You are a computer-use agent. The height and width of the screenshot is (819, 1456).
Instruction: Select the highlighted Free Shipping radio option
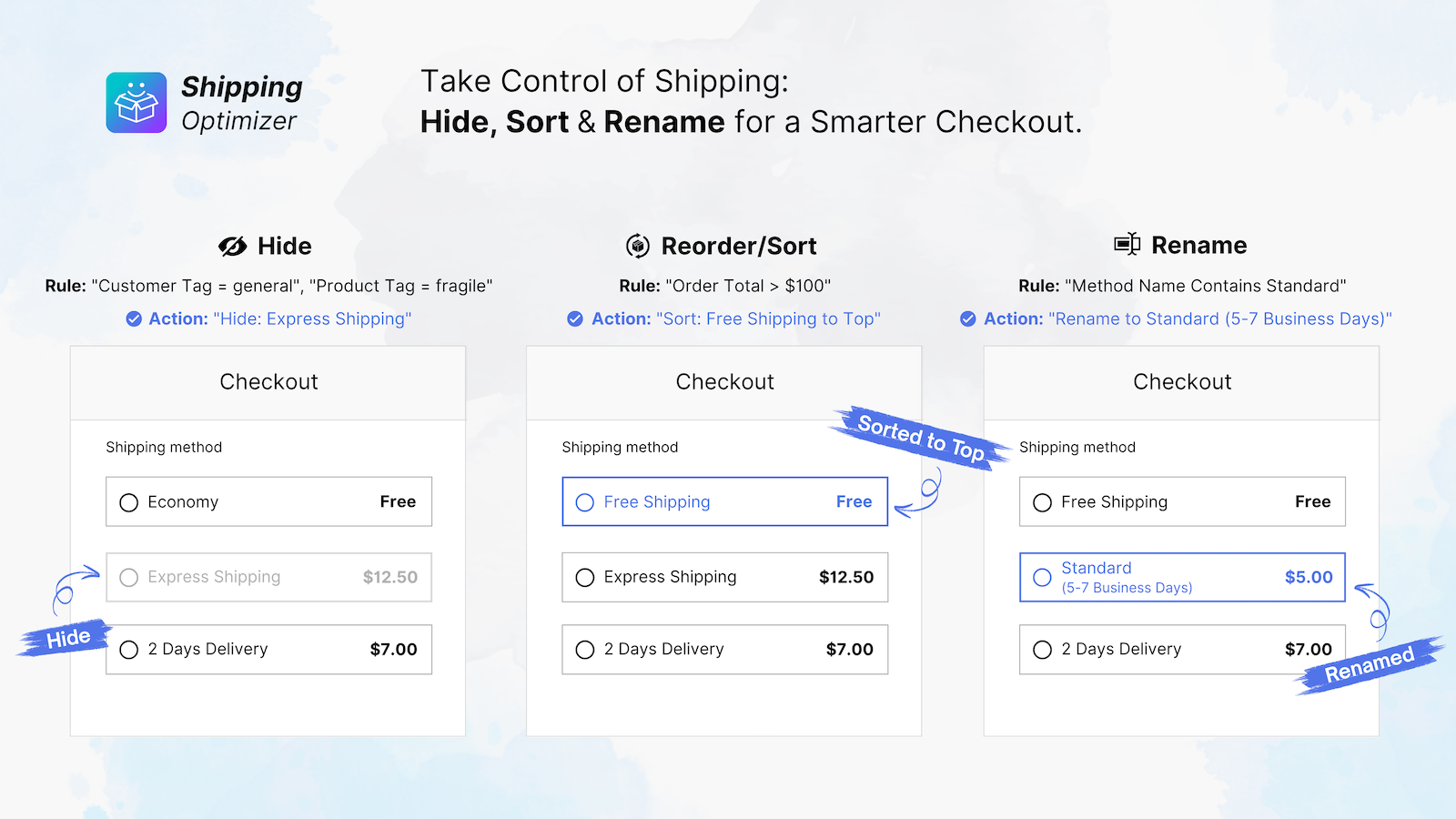pos(585,502)
